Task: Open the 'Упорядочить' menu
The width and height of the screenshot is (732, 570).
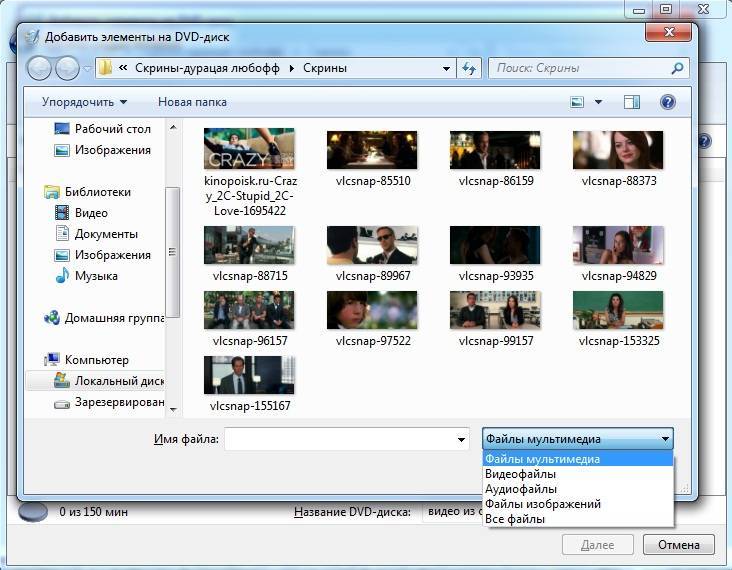Action: click(84, 102)
